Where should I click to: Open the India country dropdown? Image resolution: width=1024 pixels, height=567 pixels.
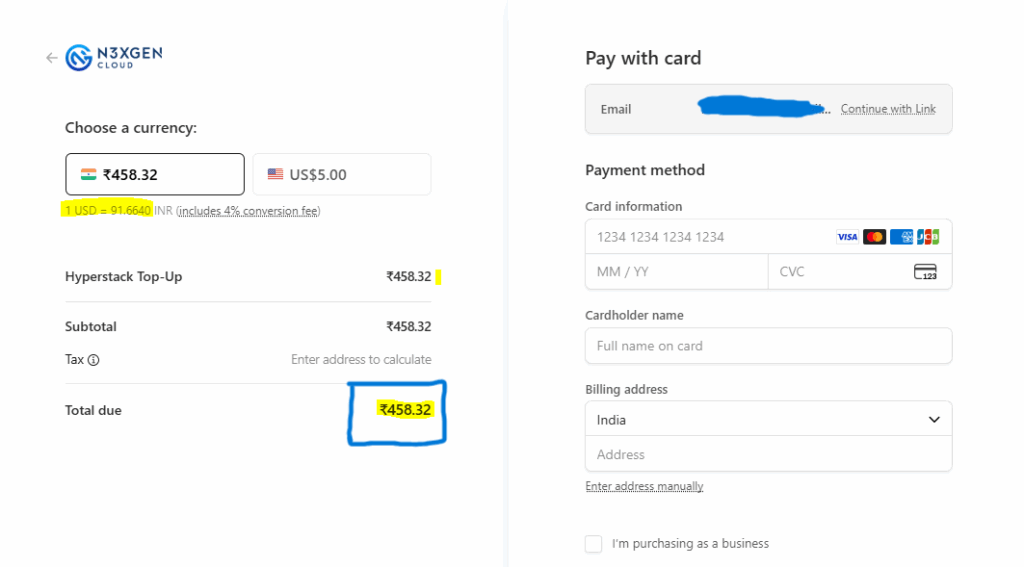pyautogui.click(x=768, y=420)
